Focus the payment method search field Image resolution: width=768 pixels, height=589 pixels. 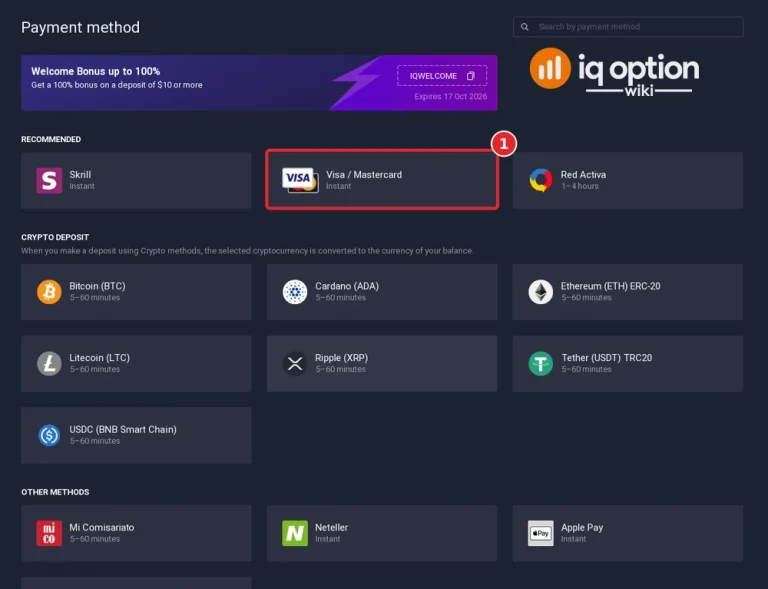628,27
